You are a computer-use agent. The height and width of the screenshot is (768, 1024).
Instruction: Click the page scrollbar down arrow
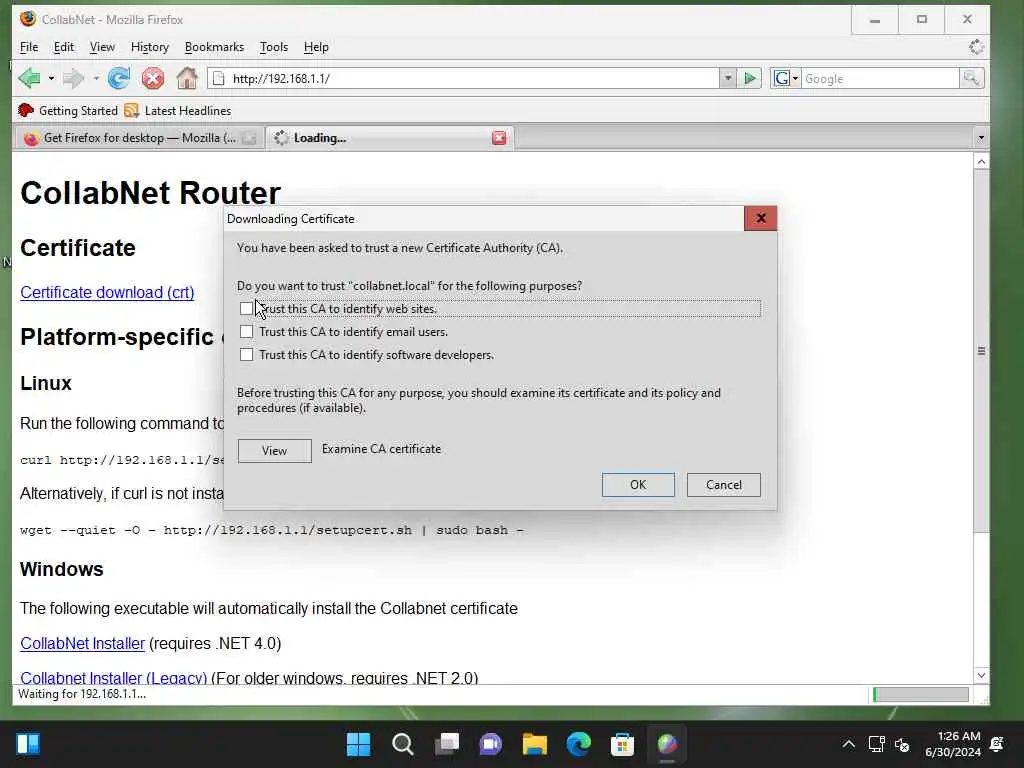pos(981,675)
